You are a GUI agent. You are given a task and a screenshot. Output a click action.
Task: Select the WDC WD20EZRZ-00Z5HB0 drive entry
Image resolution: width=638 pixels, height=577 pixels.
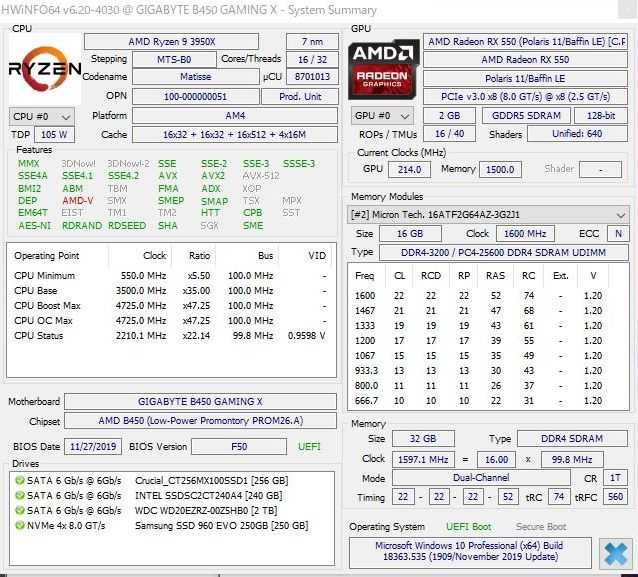172,511
